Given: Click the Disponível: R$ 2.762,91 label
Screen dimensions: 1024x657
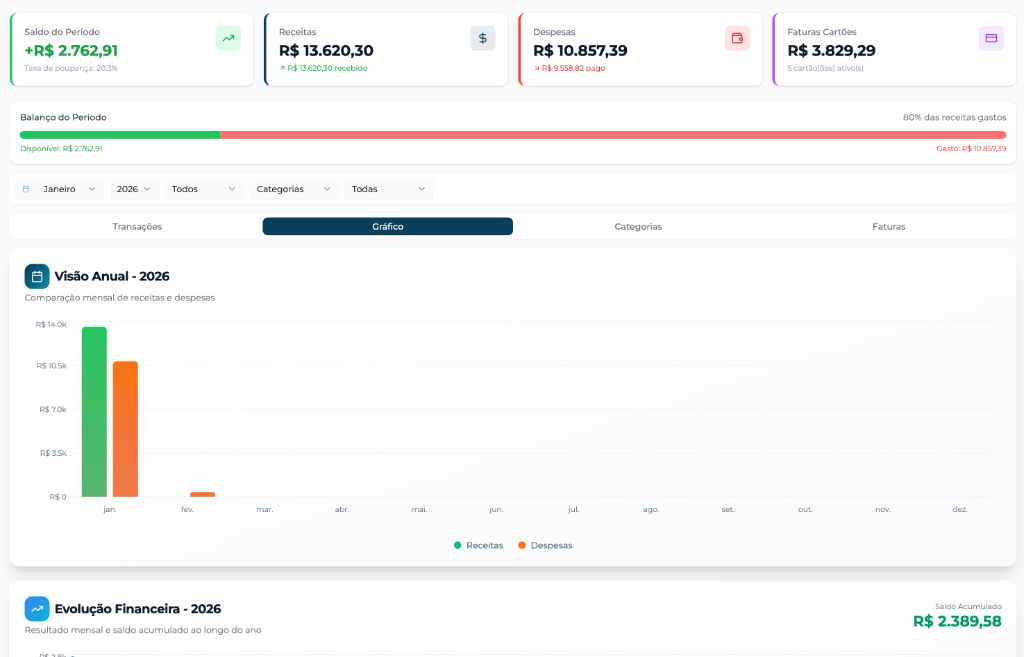Looking at the screenshot, I should [61, 149].
